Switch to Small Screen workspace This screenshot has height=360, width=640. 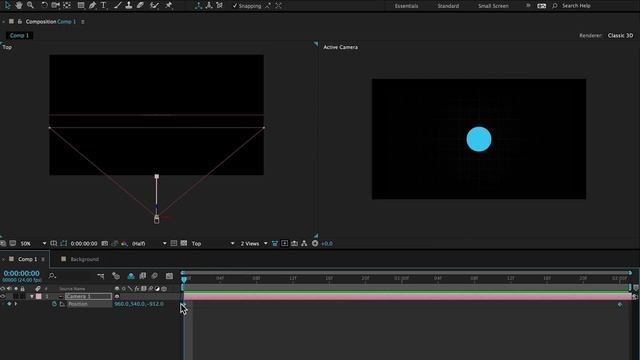[493, 6]
